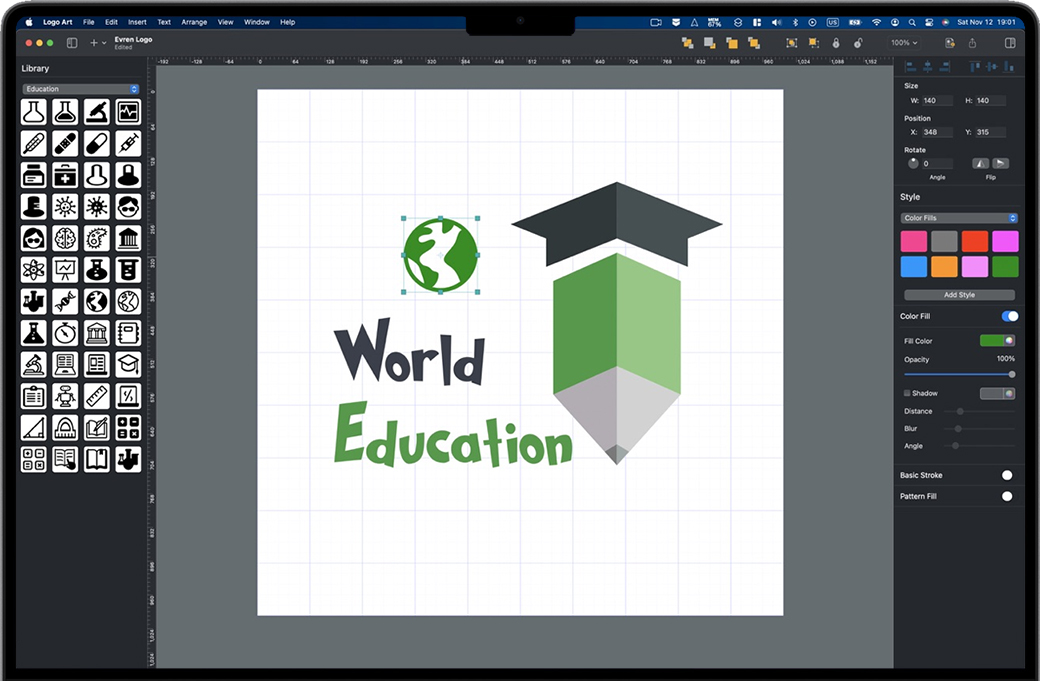Click the lock object toolbar icon
Image resolution: width=1040 pixels, height=681 pixels.
(x=836, y=43)
